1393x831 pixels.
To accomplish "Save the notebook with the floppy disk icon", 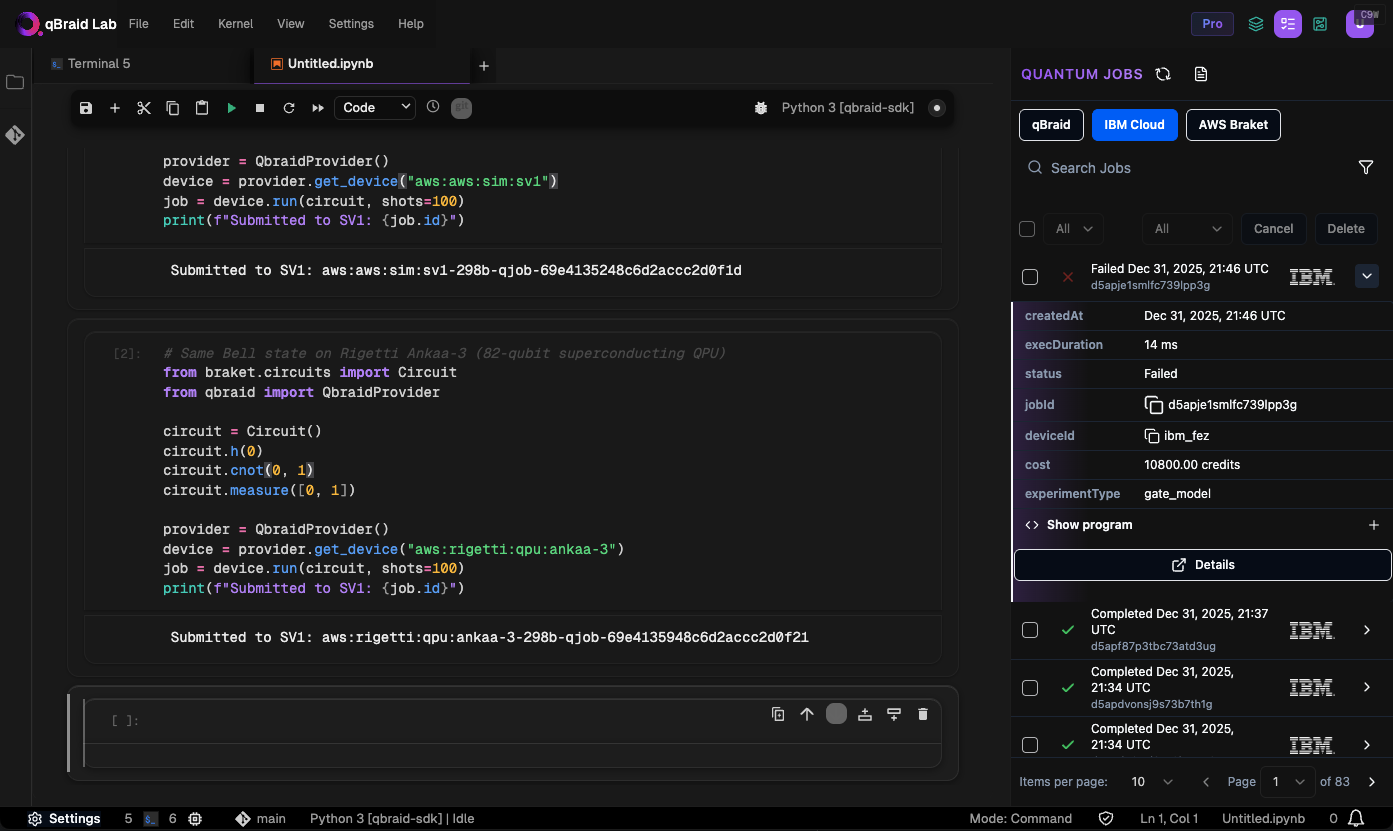I will click(86, 108).
